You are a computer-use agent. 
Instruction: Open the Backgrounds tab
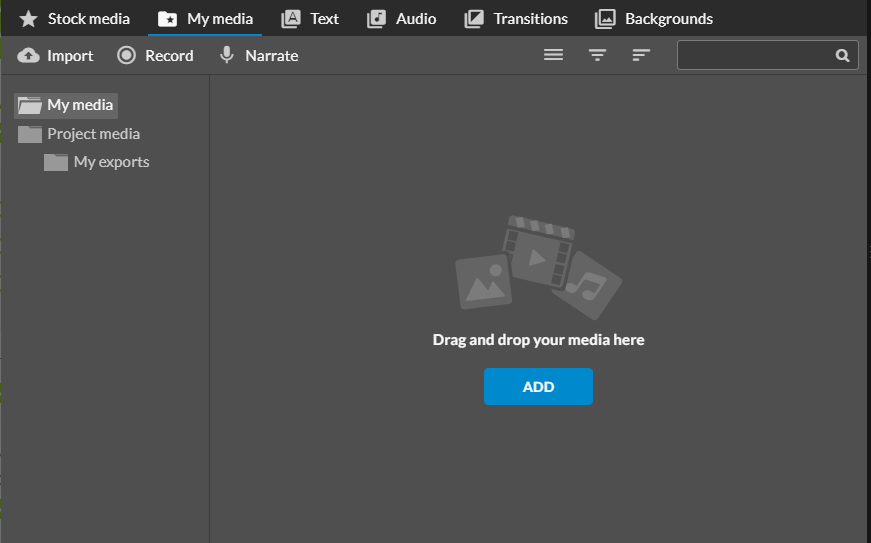[654, 19]
